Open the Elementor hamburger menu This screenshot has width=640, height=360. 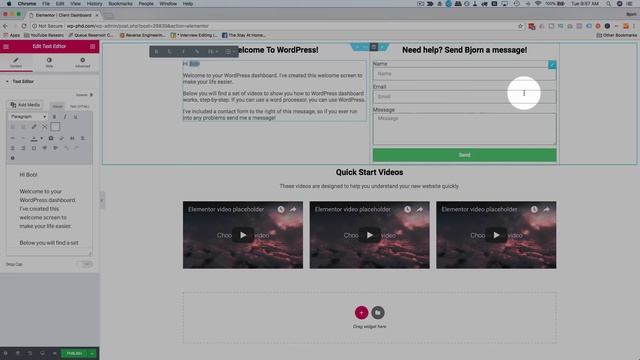(6, 47)
